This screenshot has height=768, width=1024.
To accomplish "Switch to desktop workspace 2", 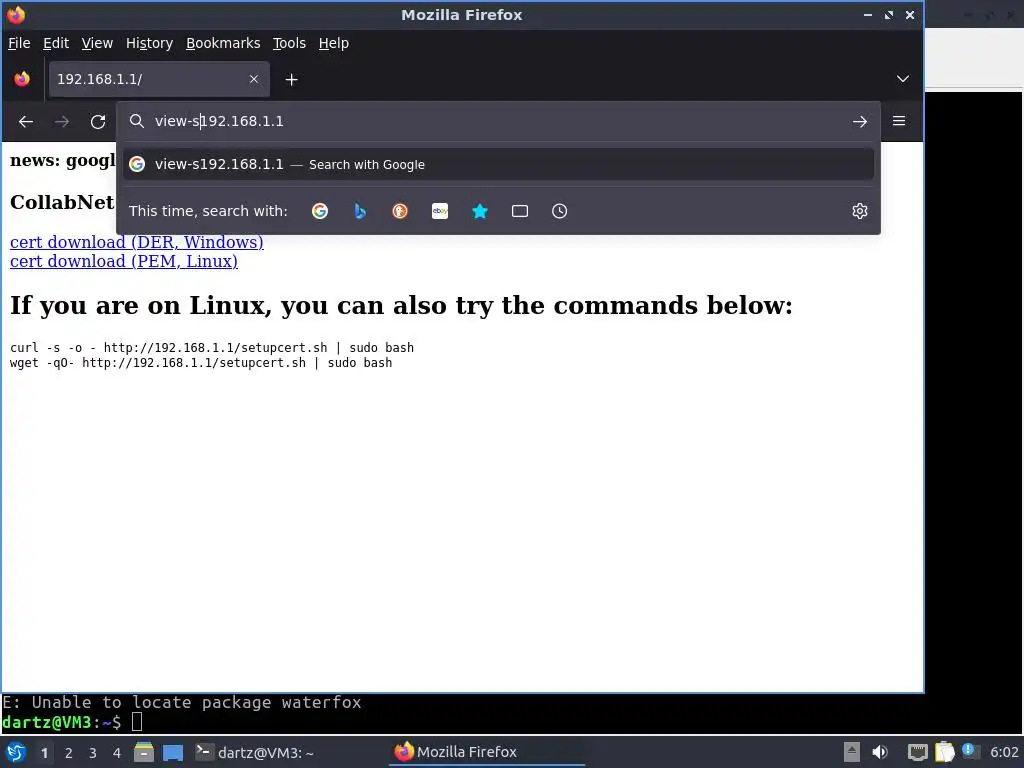I will click(x=68, y=753).
